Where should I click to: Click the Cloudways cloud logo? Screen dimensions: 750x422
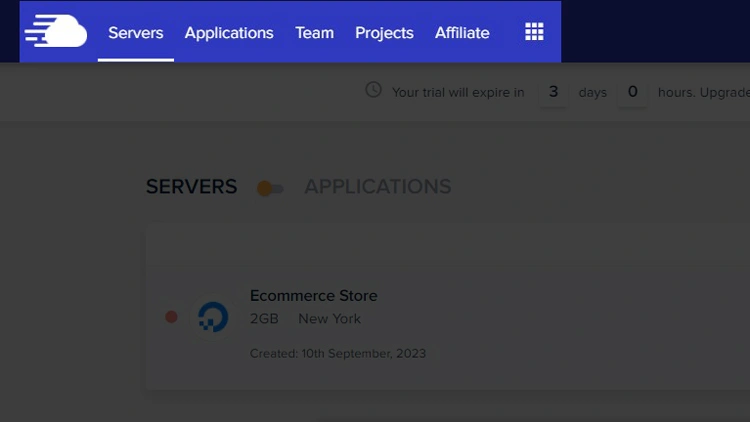56,32
